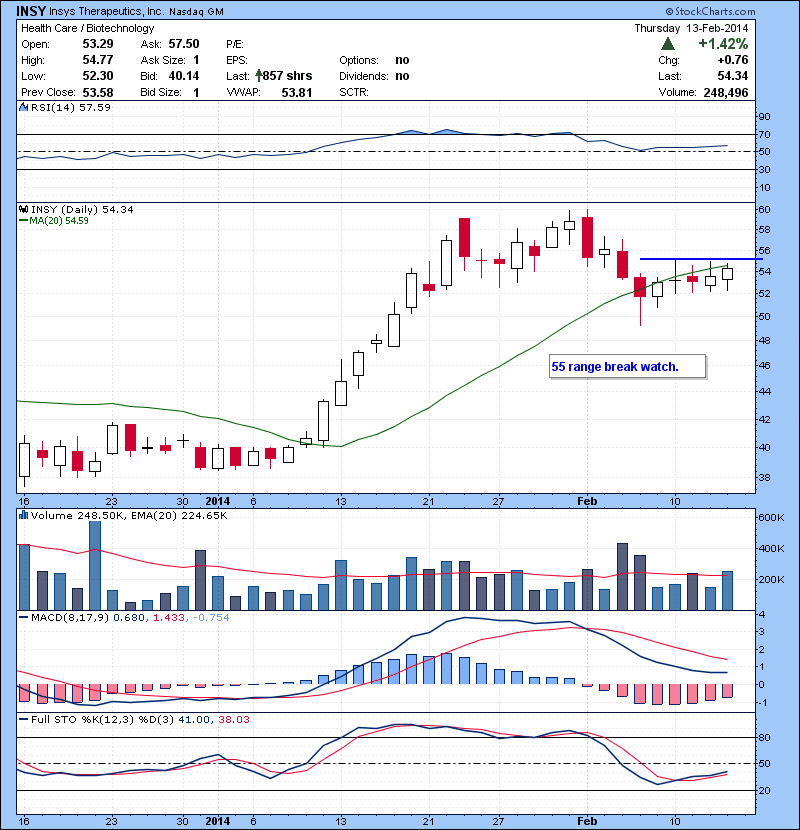Click the Options: label
The image size is (800, 830).
point(359,60)
